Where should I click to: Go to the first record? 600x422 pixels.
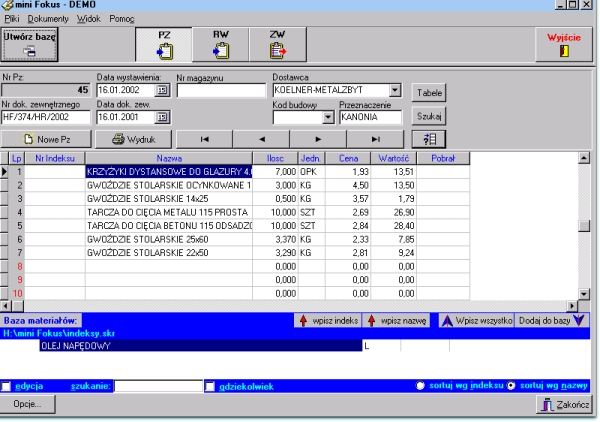pyautogui.click(x=204, y=139)
